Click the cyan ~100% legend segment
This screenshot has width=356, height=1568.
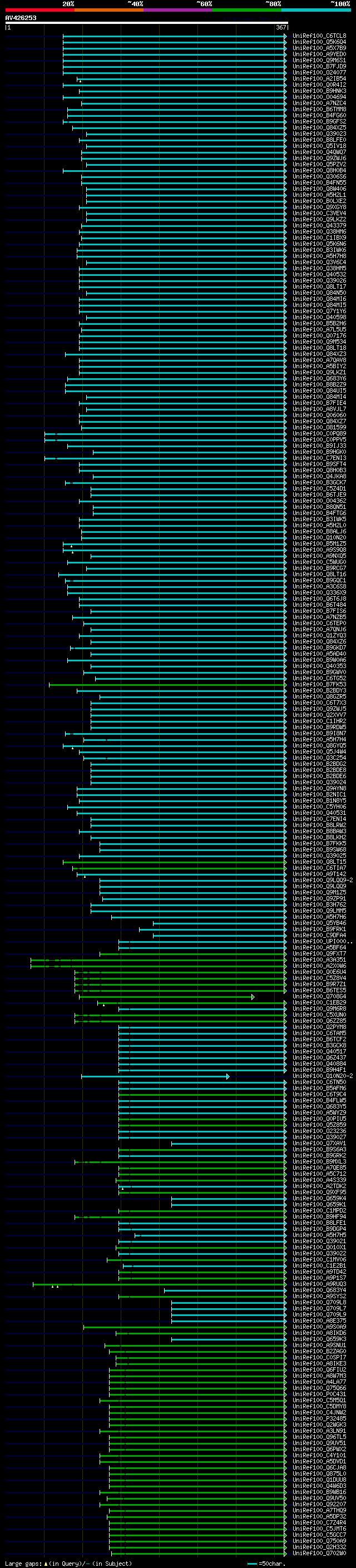click(x=317, y=10)
